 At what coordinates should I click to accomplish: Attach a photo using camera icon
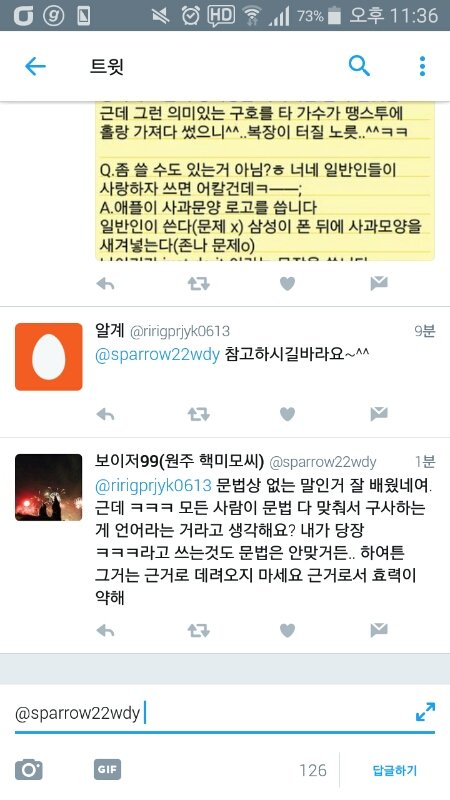point(29,769)
